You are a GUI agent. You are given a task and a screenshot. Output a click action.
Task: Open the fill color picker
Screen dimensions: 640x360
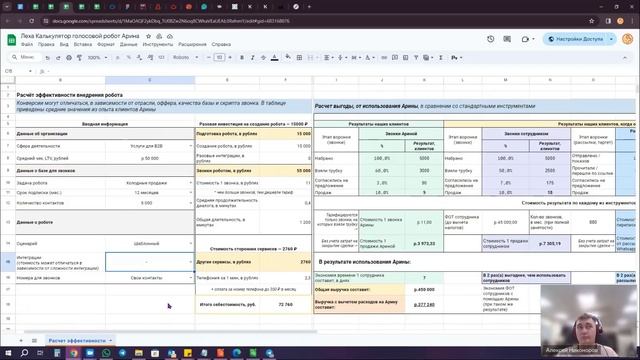[x=288, y=58]
